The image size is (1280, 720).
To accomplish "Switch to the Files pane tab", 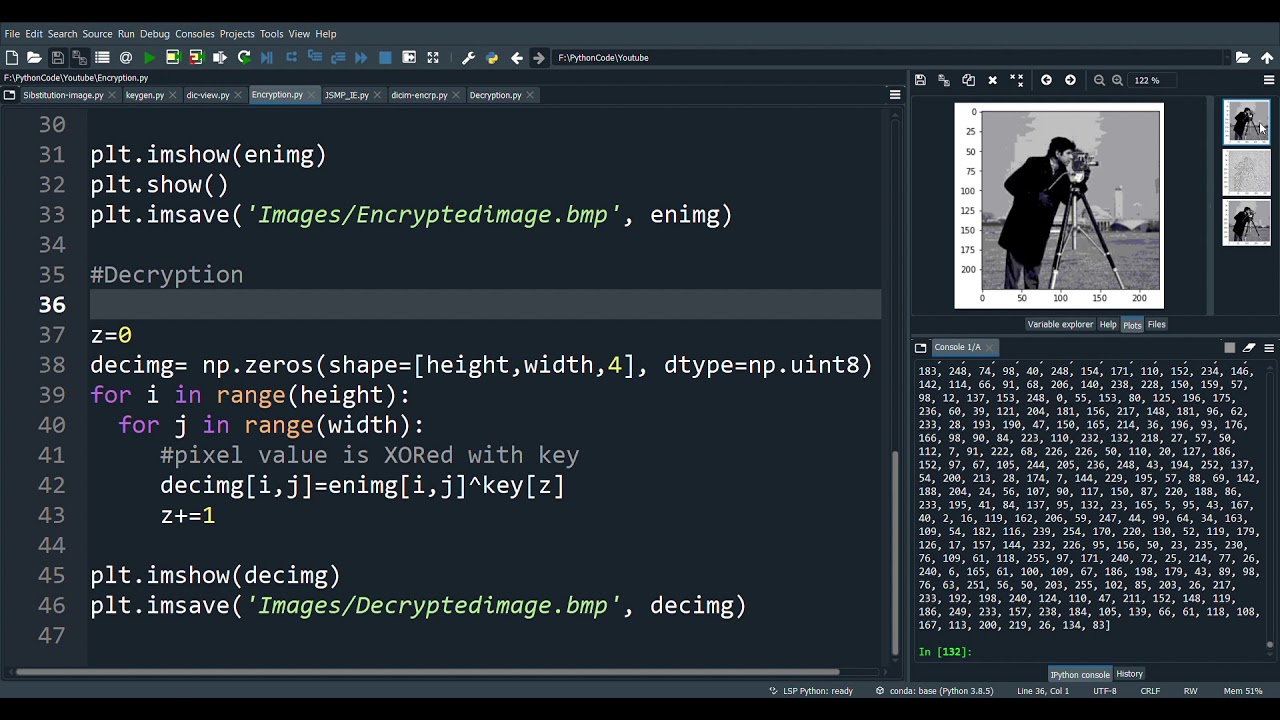I will pos(1156,325).
